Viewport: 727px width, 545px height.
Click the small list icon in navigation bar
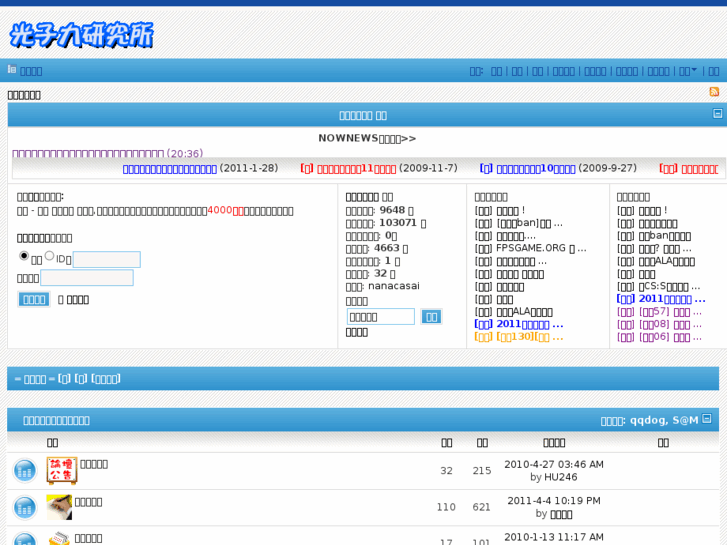[x=12, y=70]
